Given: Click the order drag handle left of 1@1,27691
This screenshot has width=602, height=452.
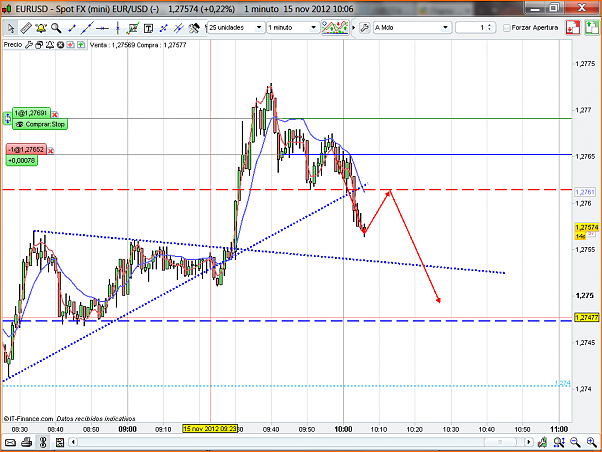Looking at the screenshot, I should coord(7,118).
